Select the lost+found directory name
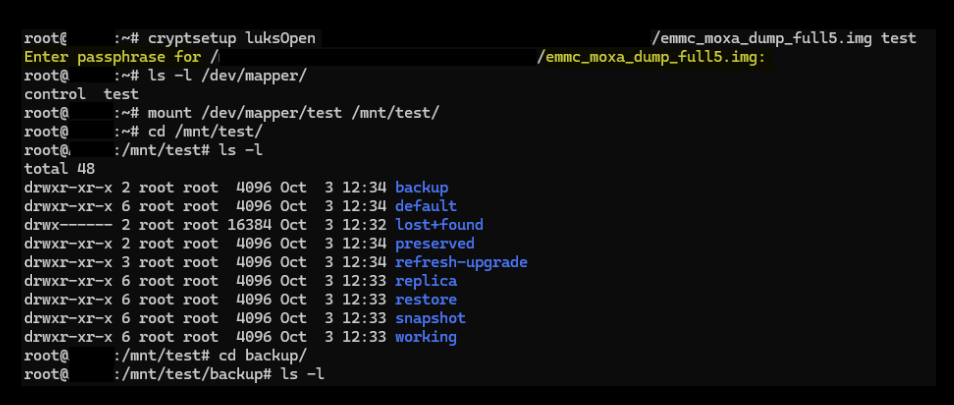 point(438,225)
